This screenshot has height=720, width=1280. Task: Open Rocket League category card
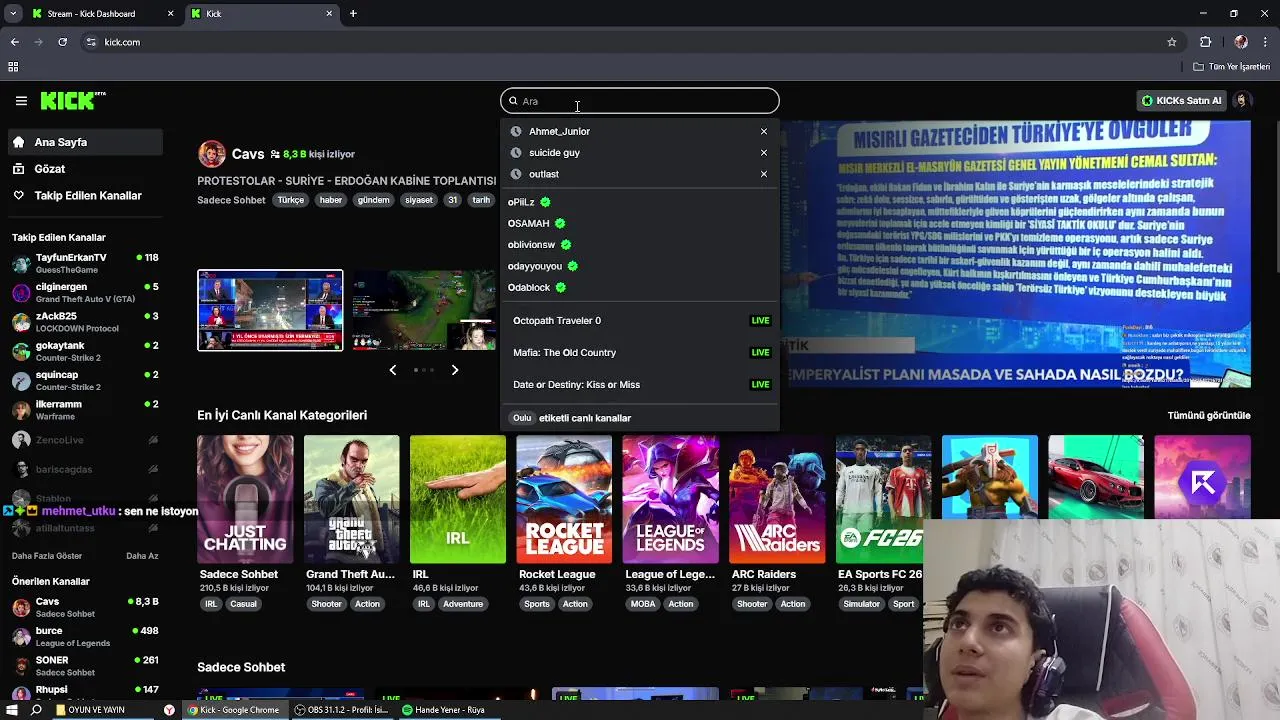(x=564, y=500)
